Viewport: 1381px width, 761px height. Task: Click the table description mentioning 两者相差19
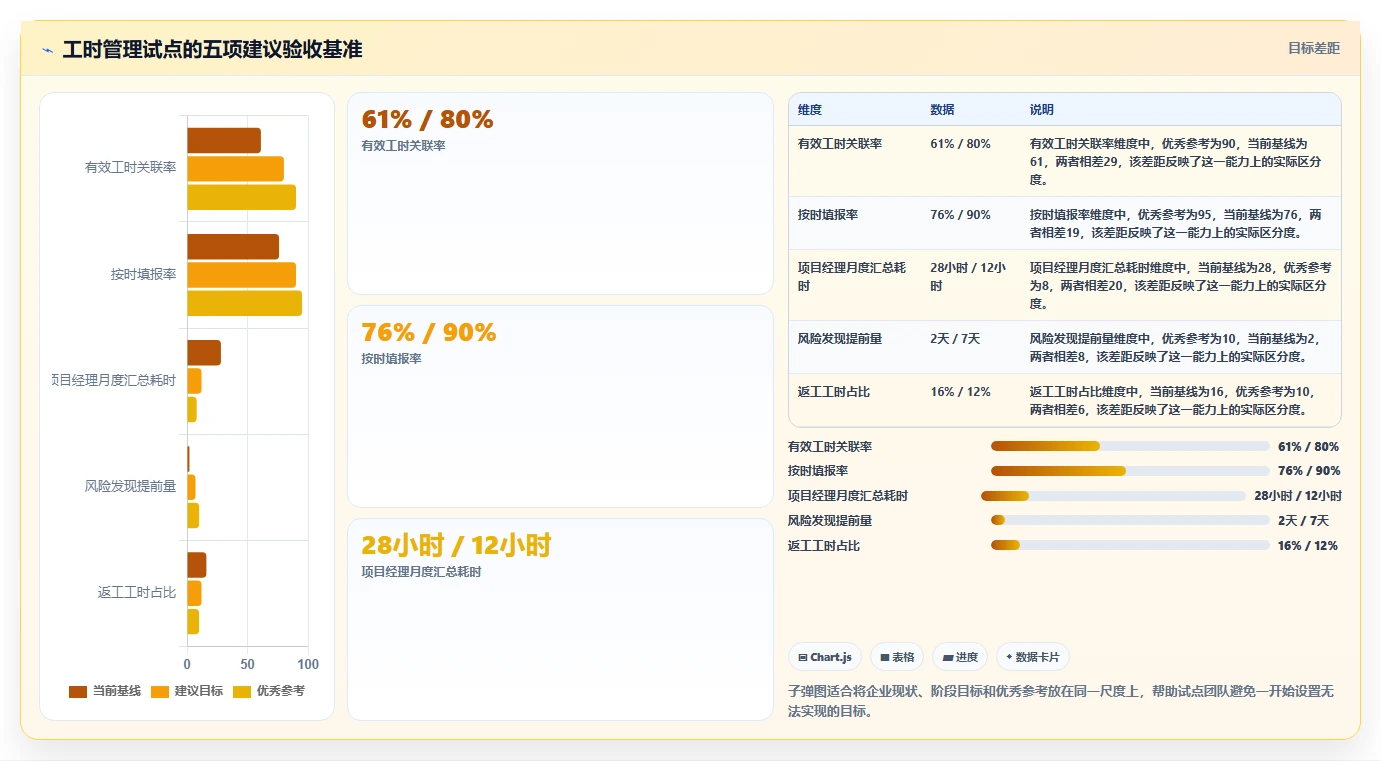[1182, 223]
